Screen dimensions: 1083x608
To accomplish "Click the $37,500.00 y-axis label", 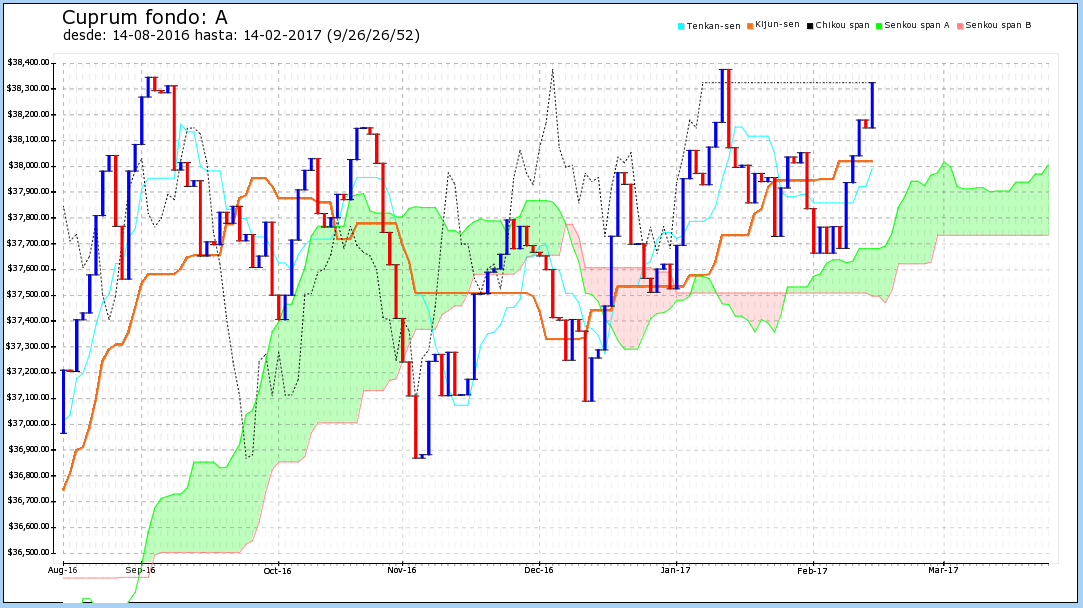I will (x=28, y=295).
